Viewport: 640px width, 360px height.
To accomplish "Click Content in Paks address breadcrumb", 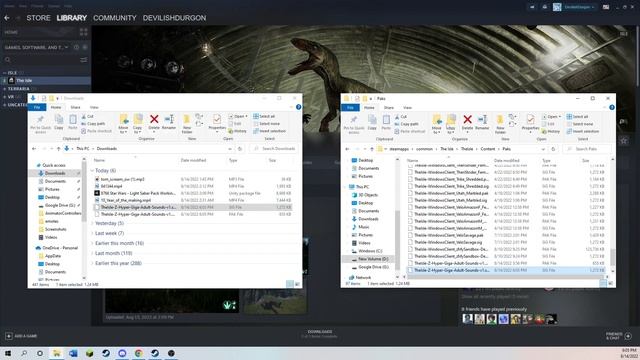I will (x=487, y=149).
